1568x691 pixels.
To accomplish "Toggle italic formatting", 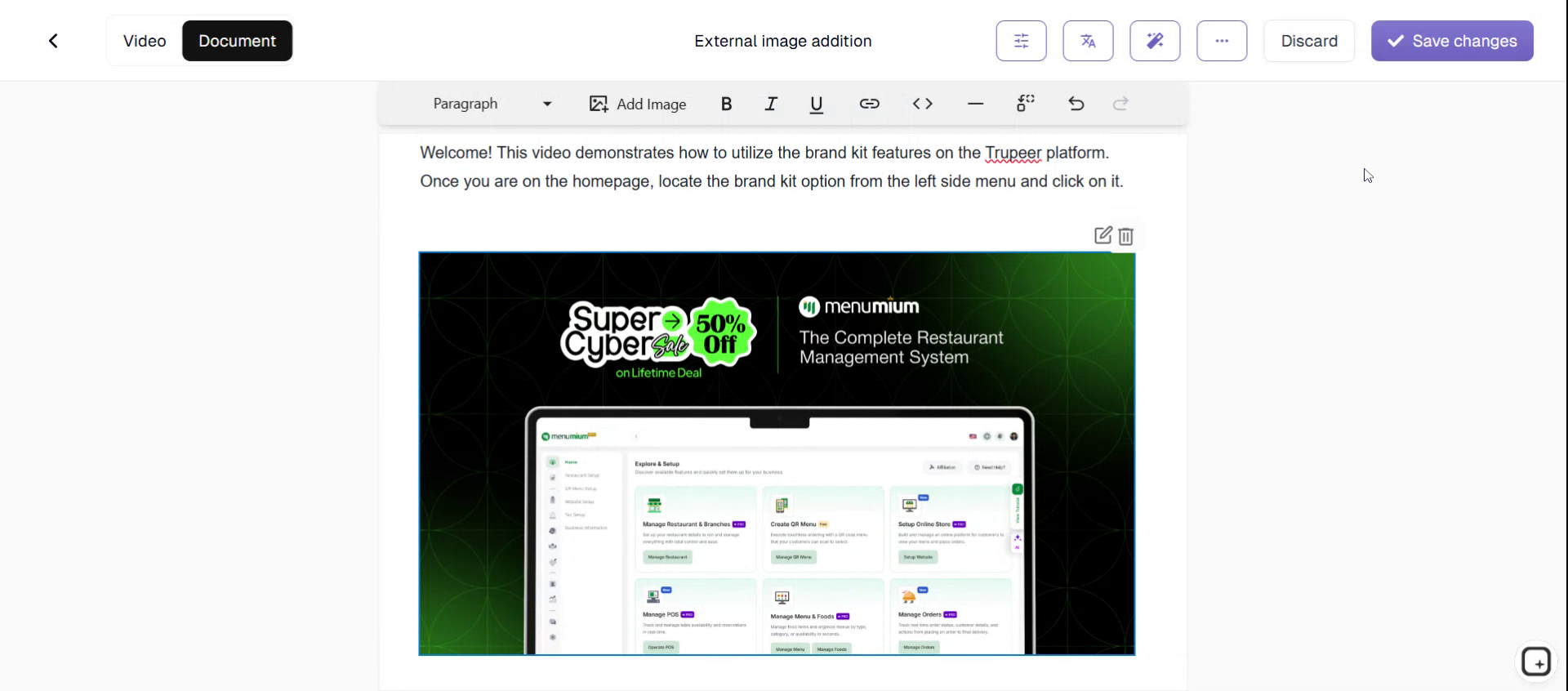I will [771, 104].
